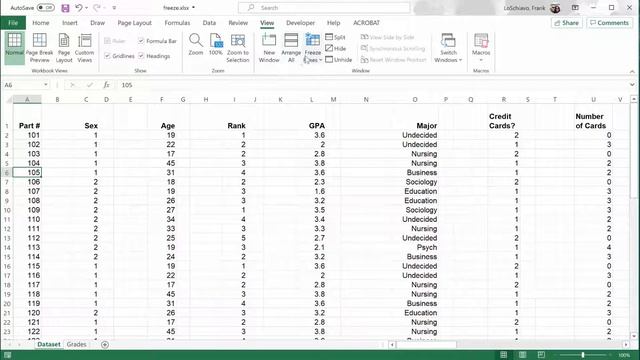Click the Share button
Viewport: 640px width, 360px height.
pyautogui.click(x=567, y=23)
